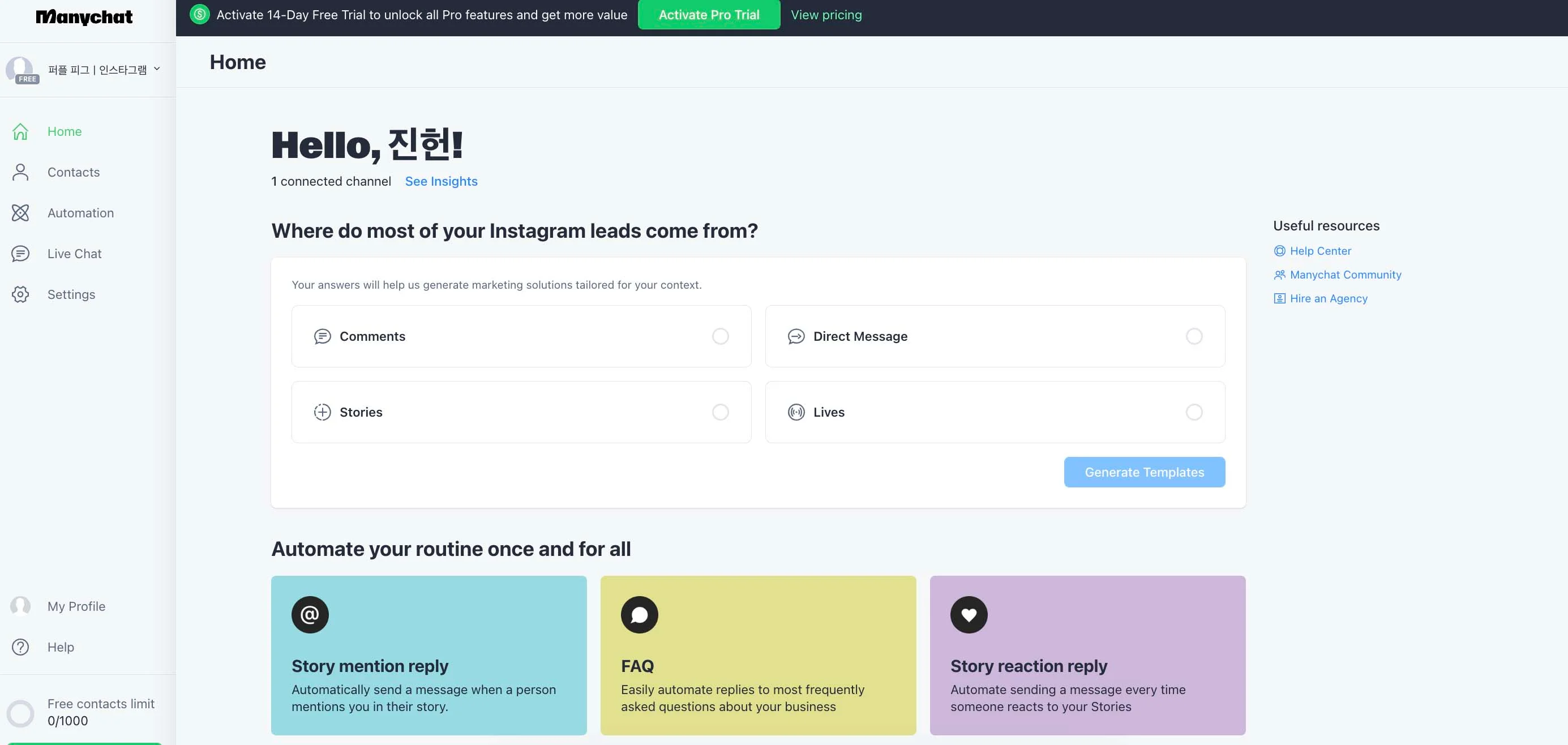Image resolution: width=1568 pixels, height=745 pixels.
Task: Click the Free contacts limit 0/1000 text
Action: (100, 712)
